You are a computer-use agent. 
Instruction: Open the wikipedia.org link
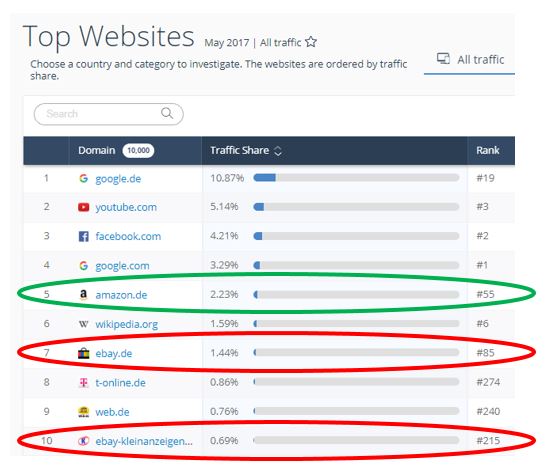tap(127, 324)
